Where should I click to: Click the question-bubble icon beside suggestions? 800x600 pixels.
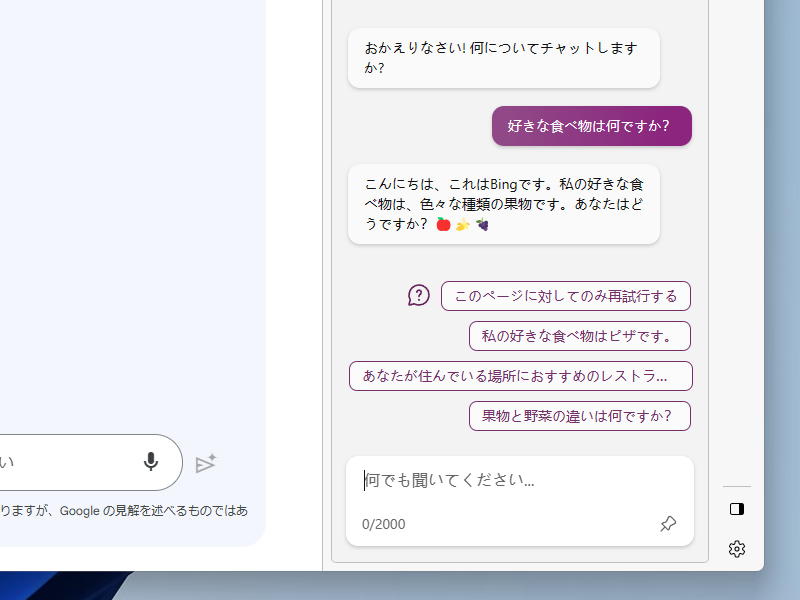(x=418, y=295)
